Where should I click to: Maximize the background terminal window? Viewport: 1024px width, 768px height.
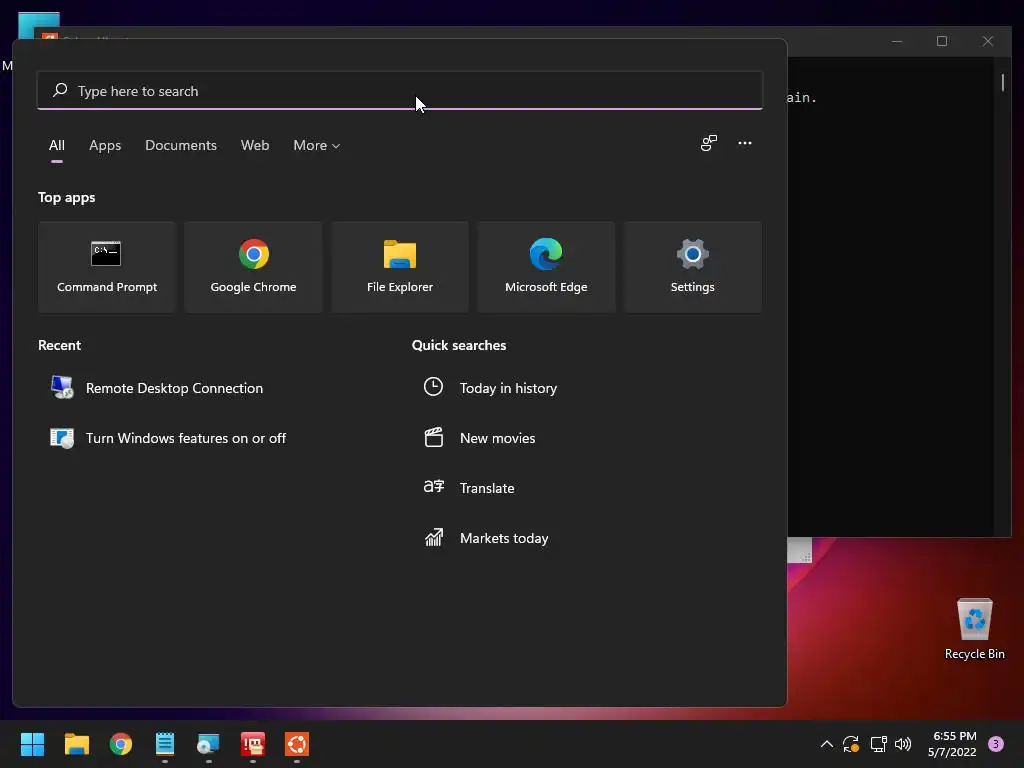tap(942, 41)
